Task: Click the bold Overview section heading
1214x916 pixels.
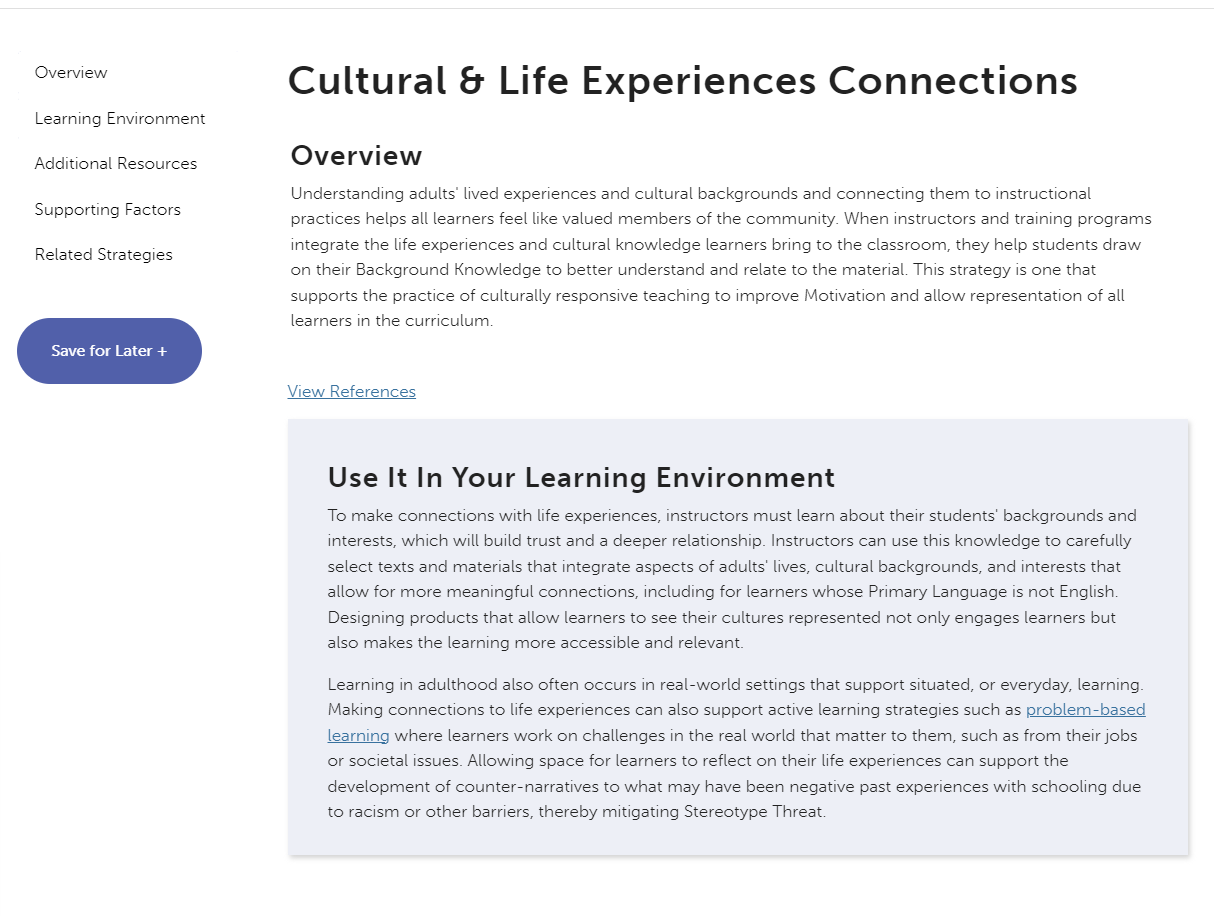Action: pos(356,156)
